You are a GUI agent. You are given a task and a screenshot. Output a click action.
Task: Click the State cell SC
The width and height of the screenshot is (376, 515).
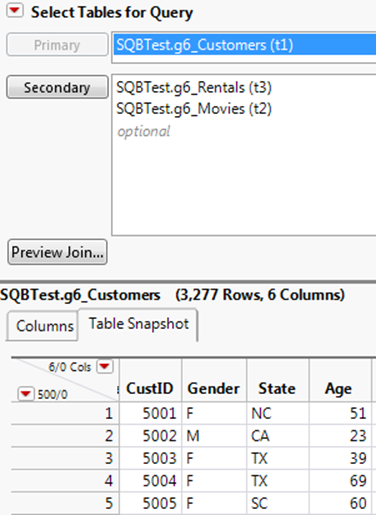278,503
